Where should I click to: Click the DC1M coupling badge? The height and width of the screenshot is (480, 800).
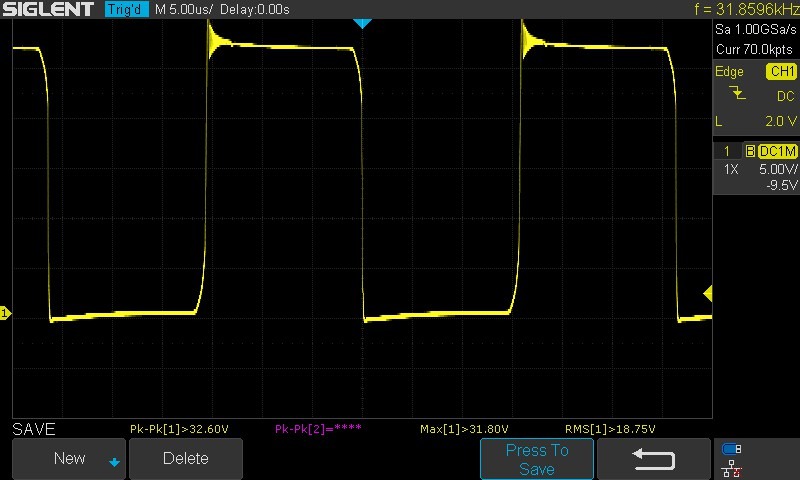pos(778,151)
